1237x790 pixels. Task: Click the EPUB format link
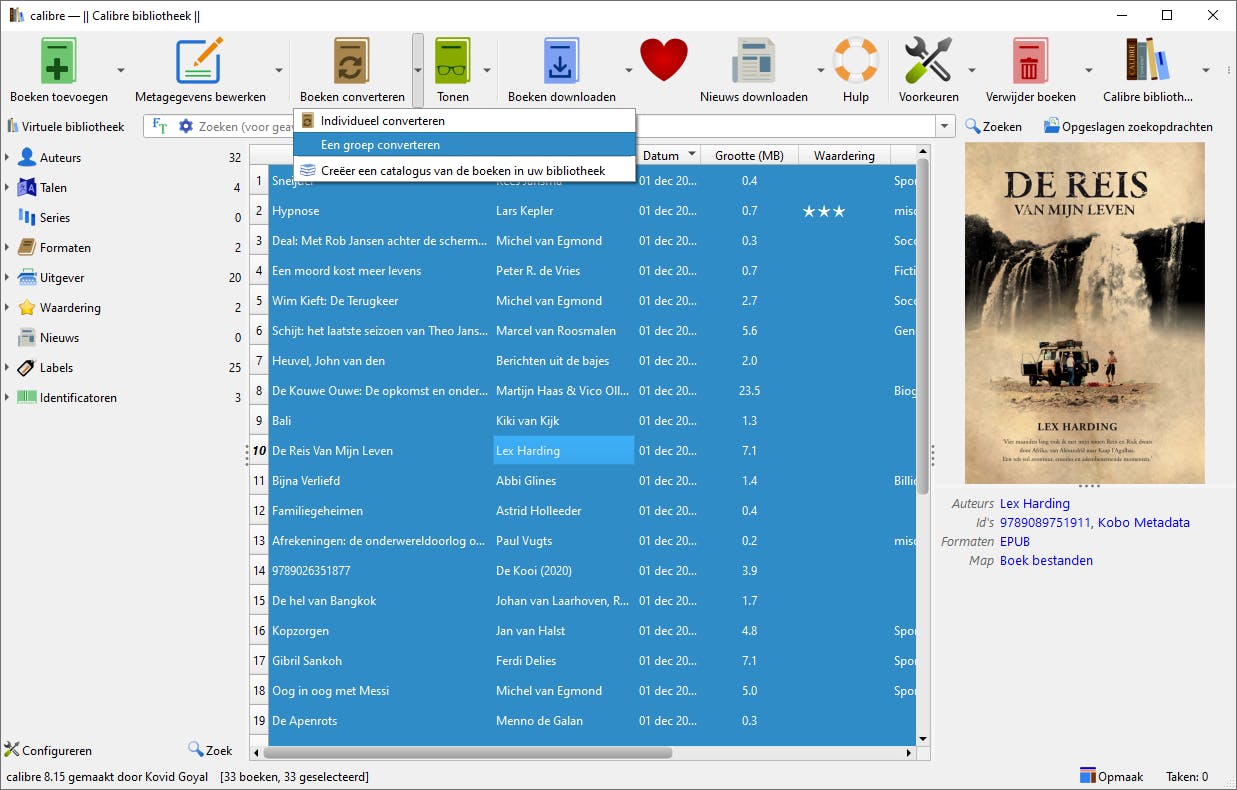point(1015,542)
